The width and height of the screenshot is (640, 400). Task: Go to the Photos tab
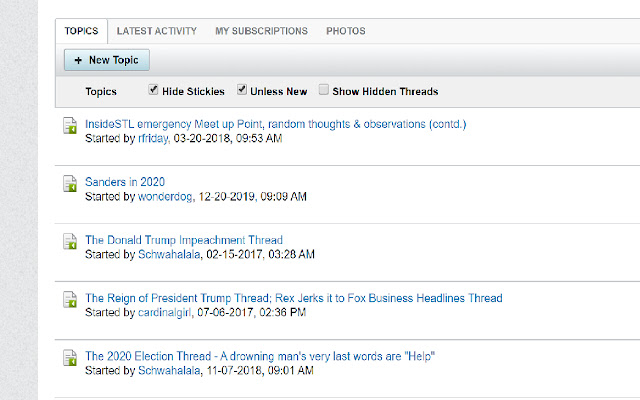point(346,31)
